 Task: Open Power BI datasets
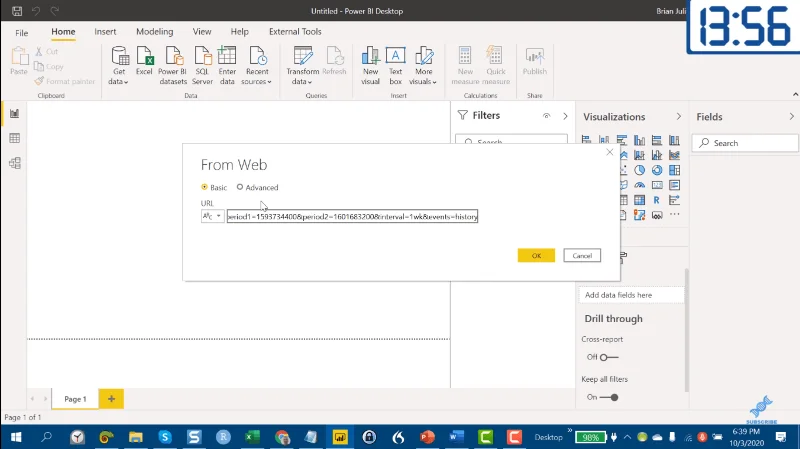click(172, 65)
